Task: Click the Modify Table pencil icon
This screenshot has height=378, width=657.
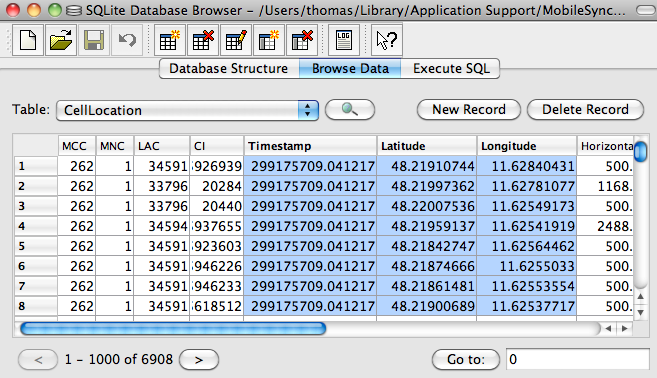Action: point(236,40)
